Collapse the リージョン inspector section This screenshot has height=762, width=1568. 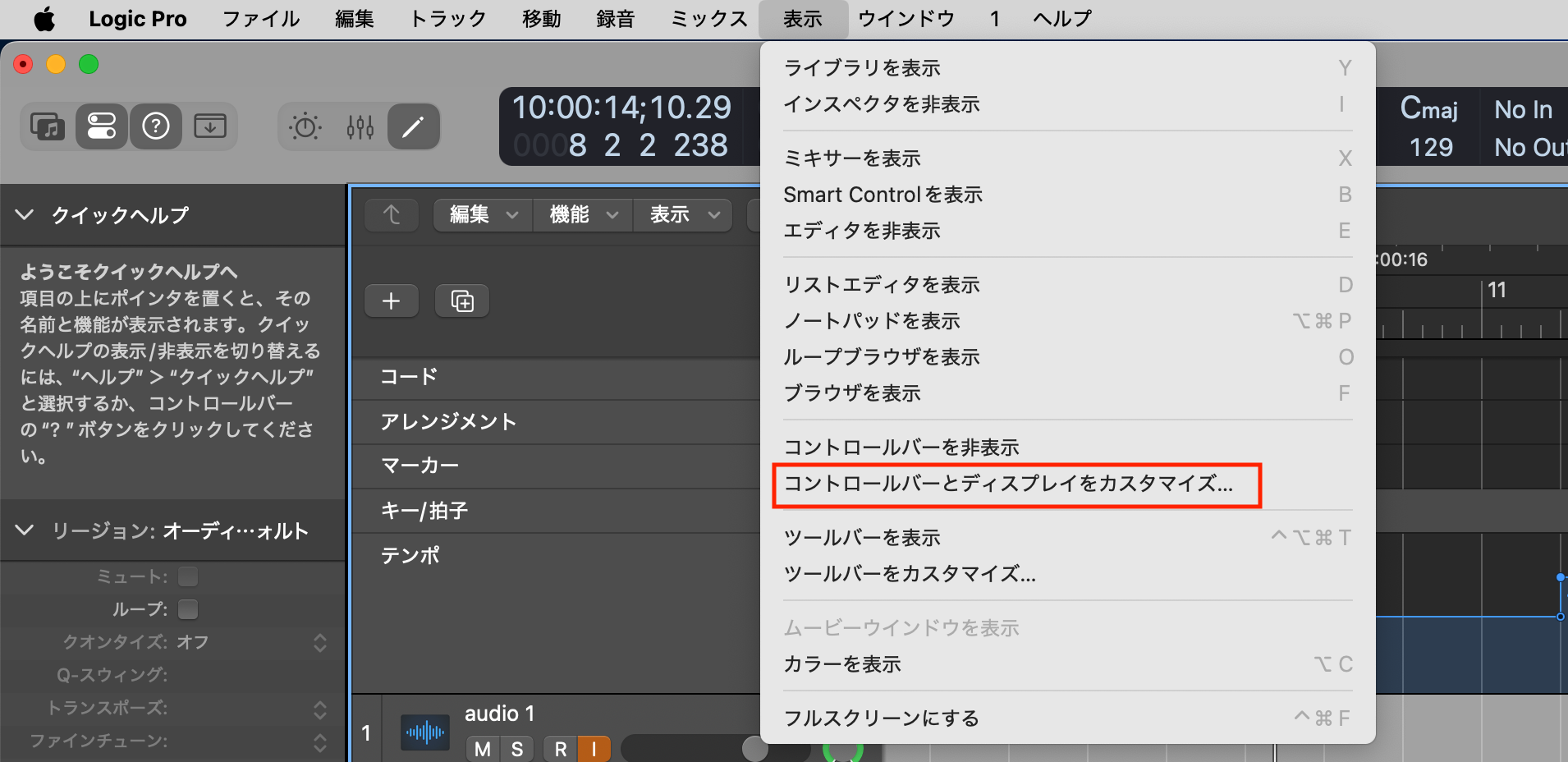tap(25, 530)
